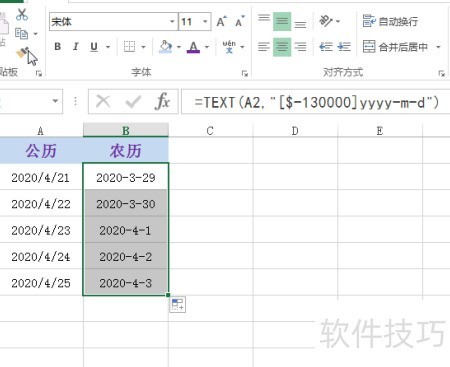The image size is (450, 367).
Task: Apply purple font color A
Action: pyautogui.click(x=193, y=47)
